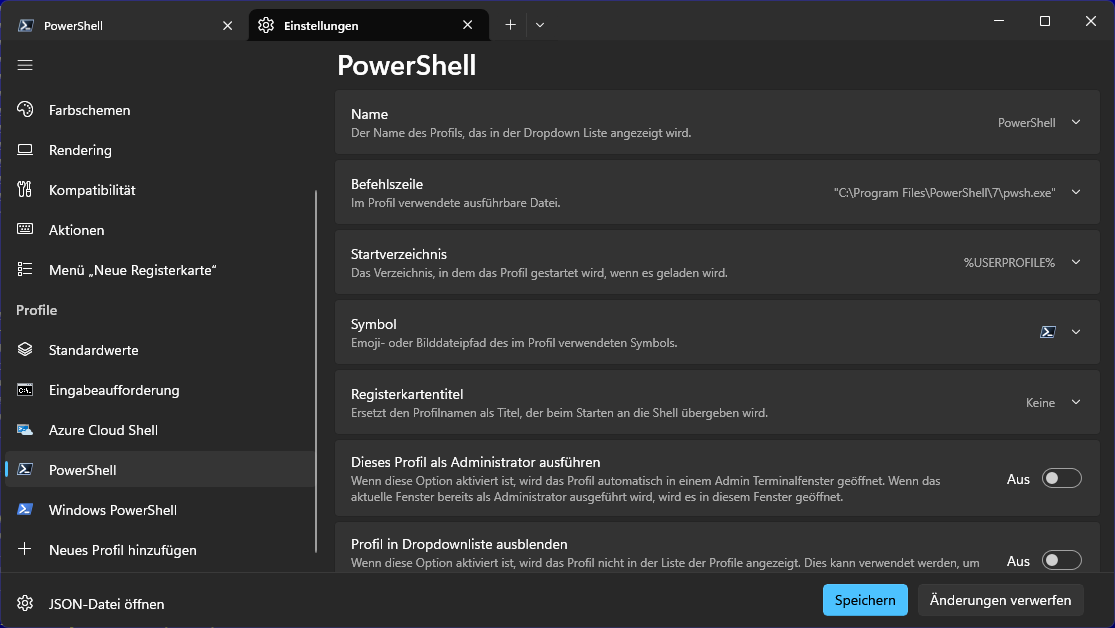
Task: Open Menü „Neue Registerkarte“ settings
Action: pyautogui.click(x=160, y=270)
